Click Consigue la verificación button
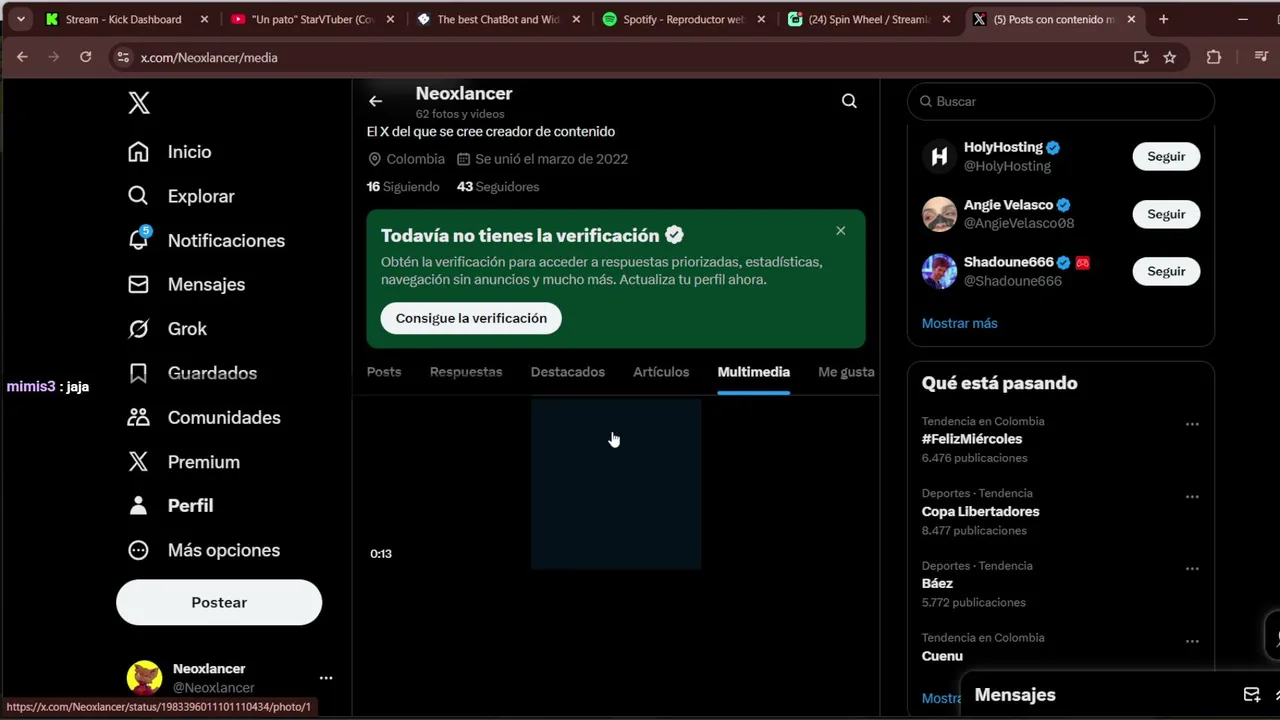 (x=471, y=318)
